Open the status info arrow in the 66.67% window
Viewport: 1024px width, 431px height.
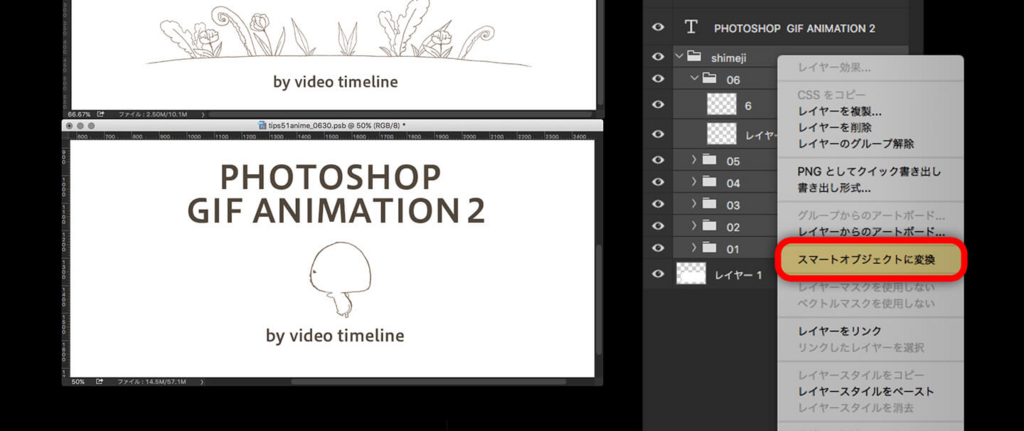[202, 114]
